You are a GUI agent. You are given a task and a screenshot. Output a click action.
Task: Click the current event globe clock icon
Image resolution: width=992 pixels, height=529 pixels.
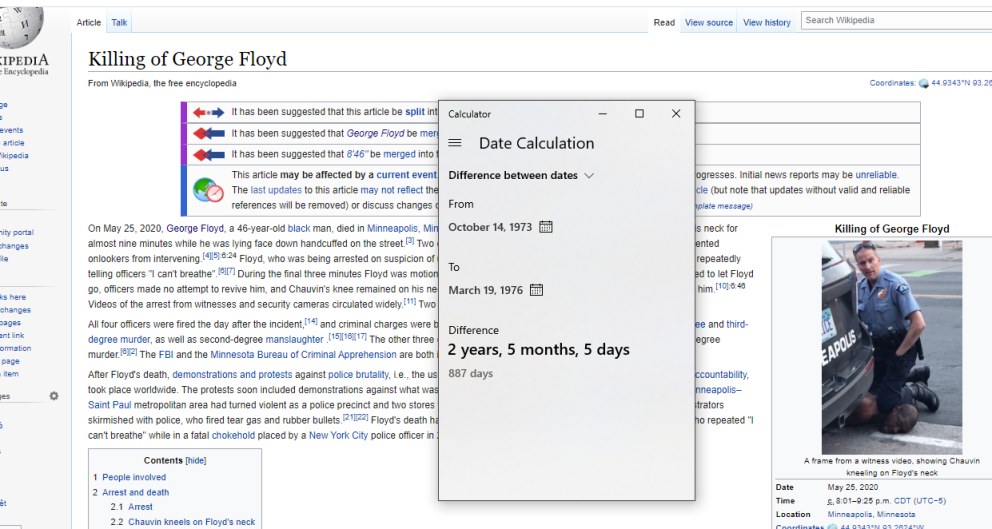pyautogui.click(x=208, y=190)
